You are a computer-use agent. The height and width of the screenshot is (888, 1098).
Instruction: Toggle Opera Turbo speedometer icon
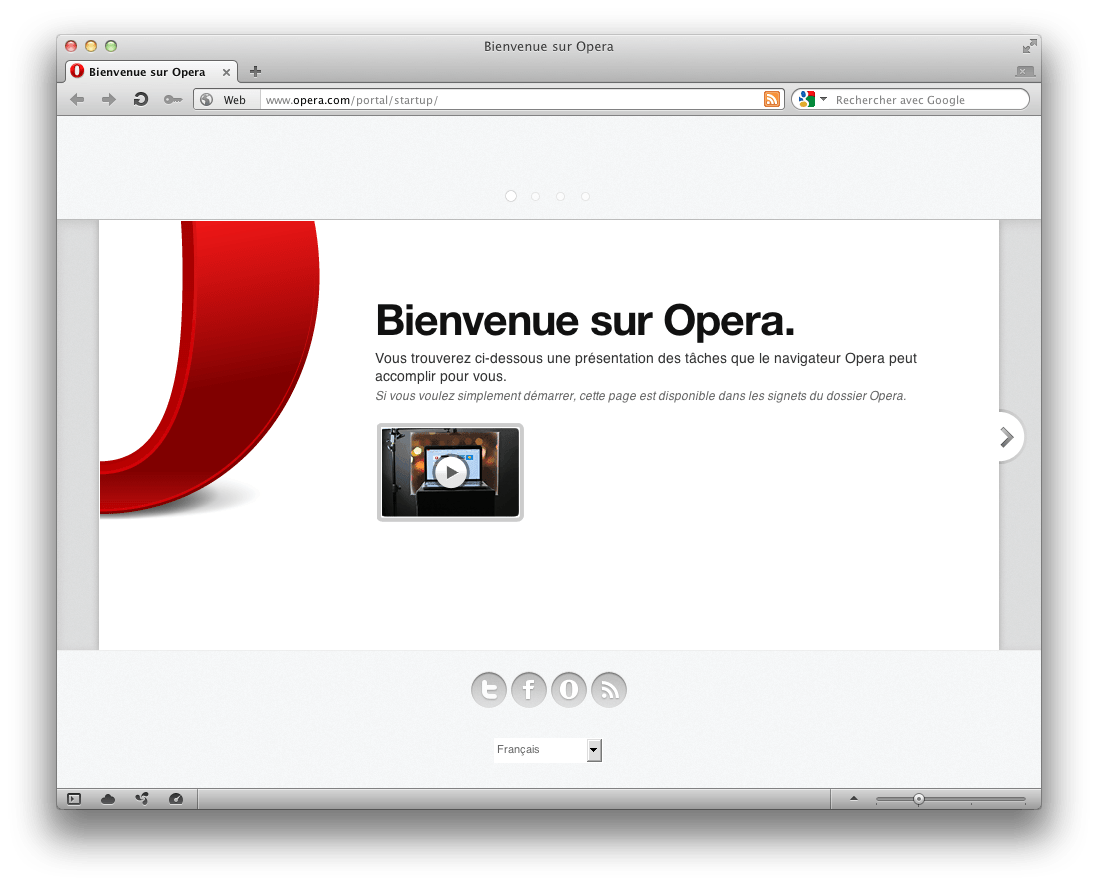coord(176,799)
